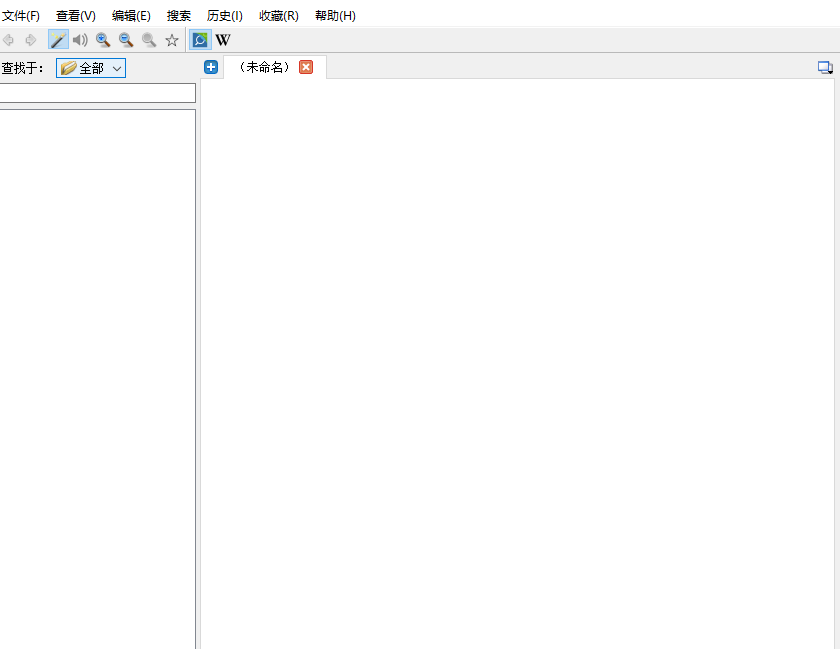This screenshot has height=649, width=840.
Task: Open the 文件(F) menu
Action: [20, 16]
